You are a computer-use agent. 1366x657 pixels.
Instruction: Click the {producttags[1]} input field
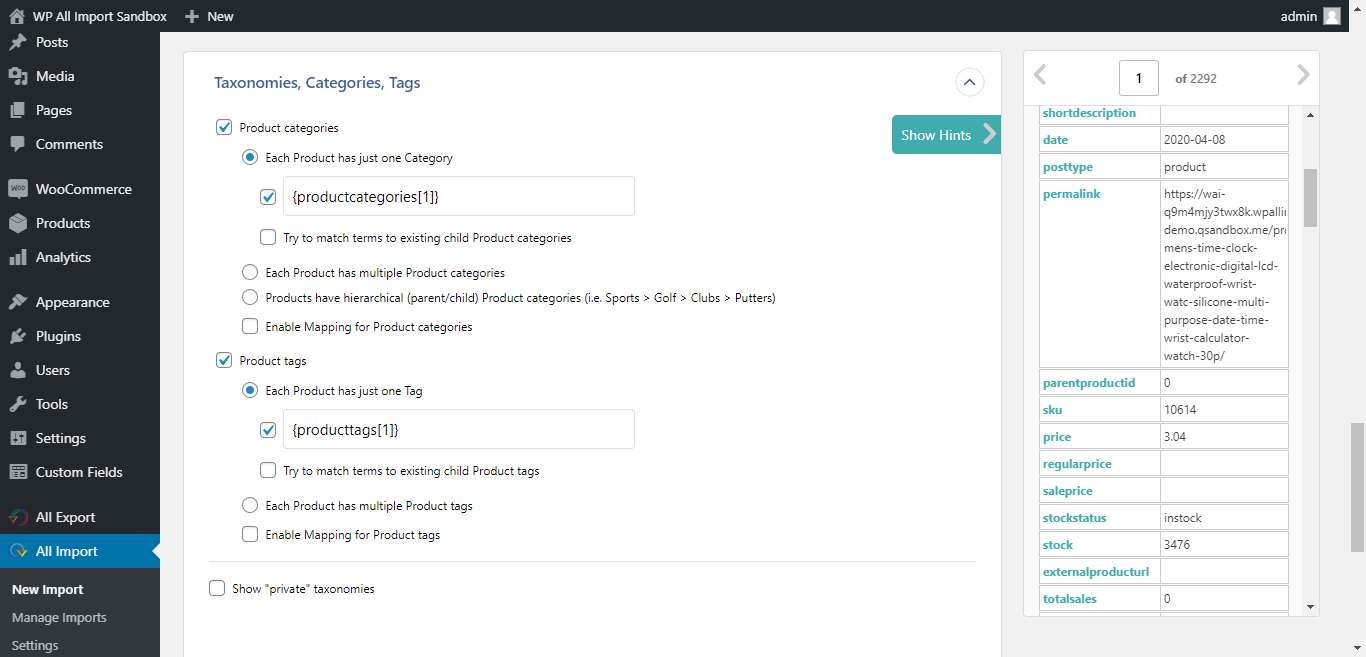point(459,429)
